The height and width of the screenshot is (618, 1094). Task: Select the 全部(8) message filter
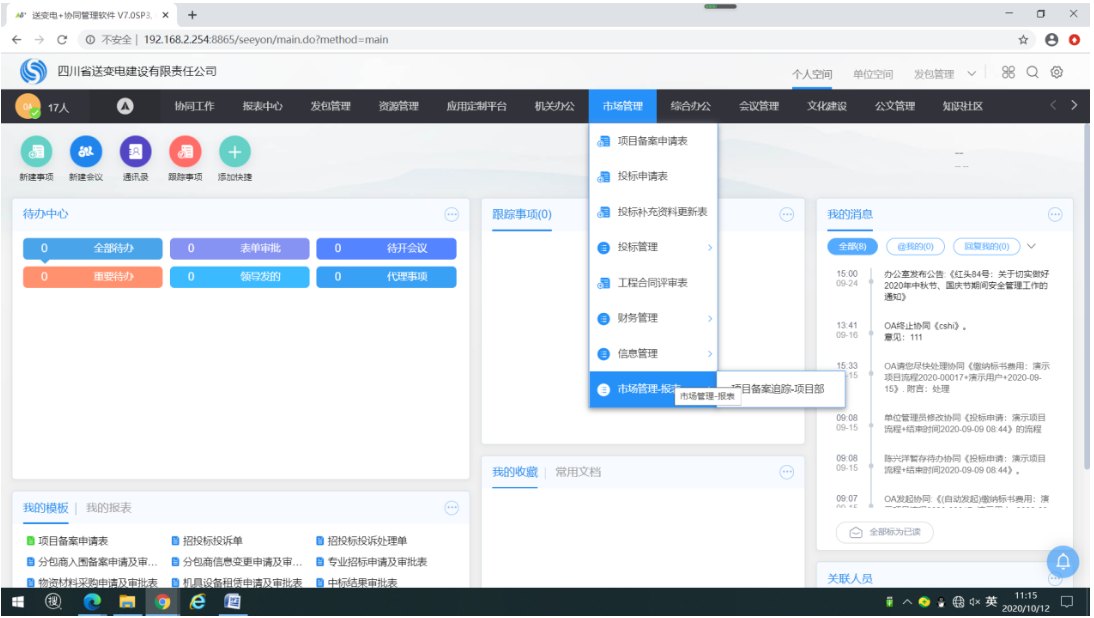click(851, 246)
